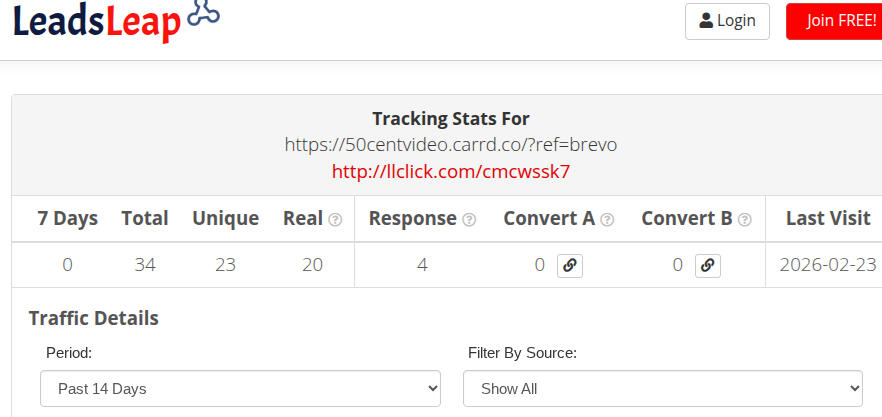Click the Response column help icon

[x=469, y=219]
